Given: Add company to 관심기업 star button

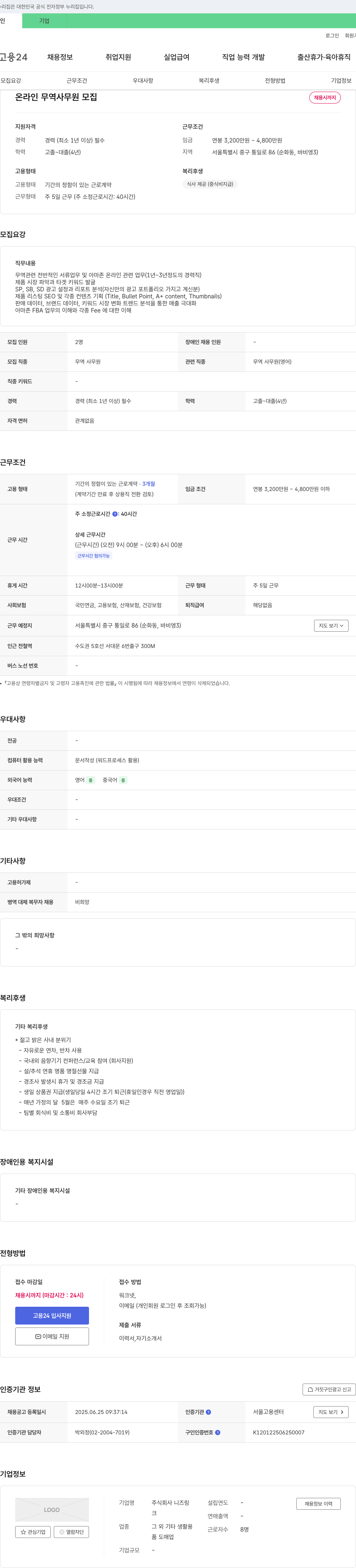Looking at the screenshot, I should click(33, 1532).
